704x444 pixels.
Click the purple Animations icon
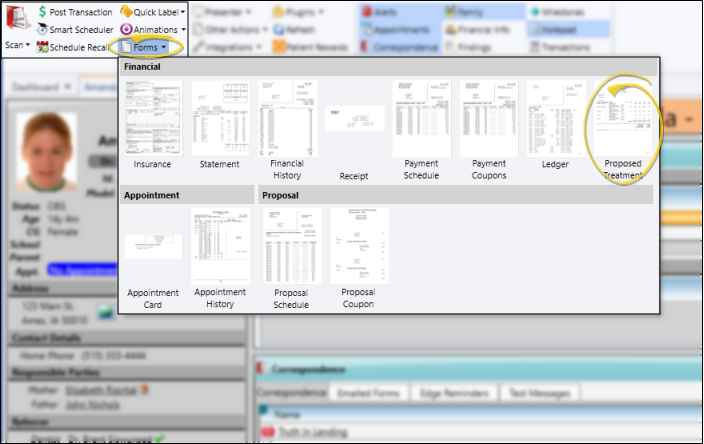coord(126,29)
